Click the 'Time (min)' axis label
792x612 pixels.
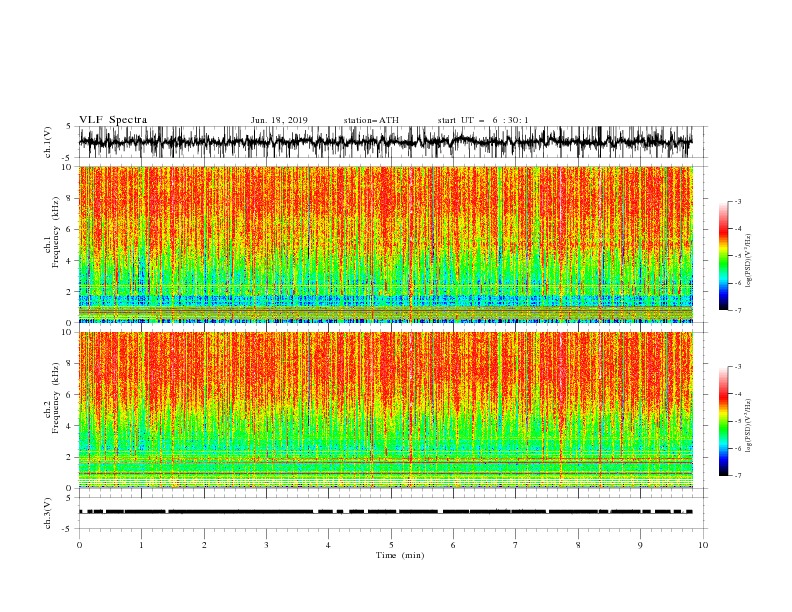(400, 555)
